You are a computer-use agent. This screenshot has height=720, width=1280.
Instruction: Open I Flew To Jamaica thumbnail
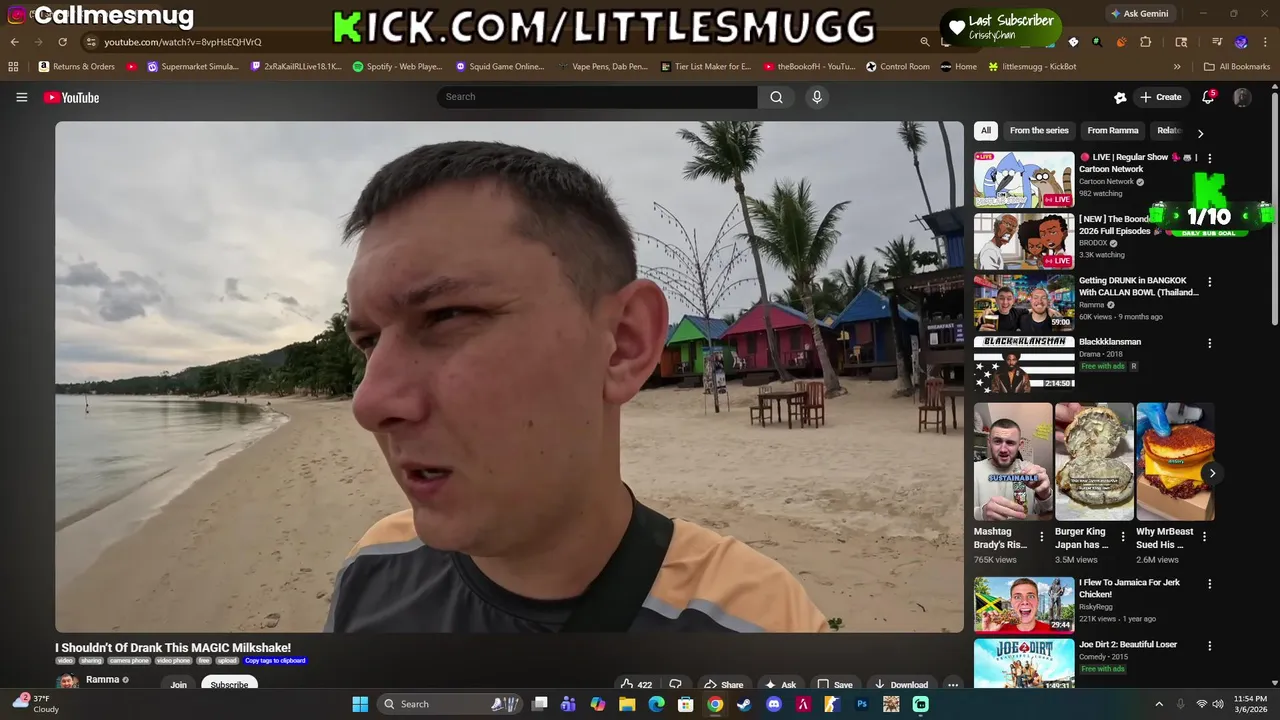[1024, 605]
